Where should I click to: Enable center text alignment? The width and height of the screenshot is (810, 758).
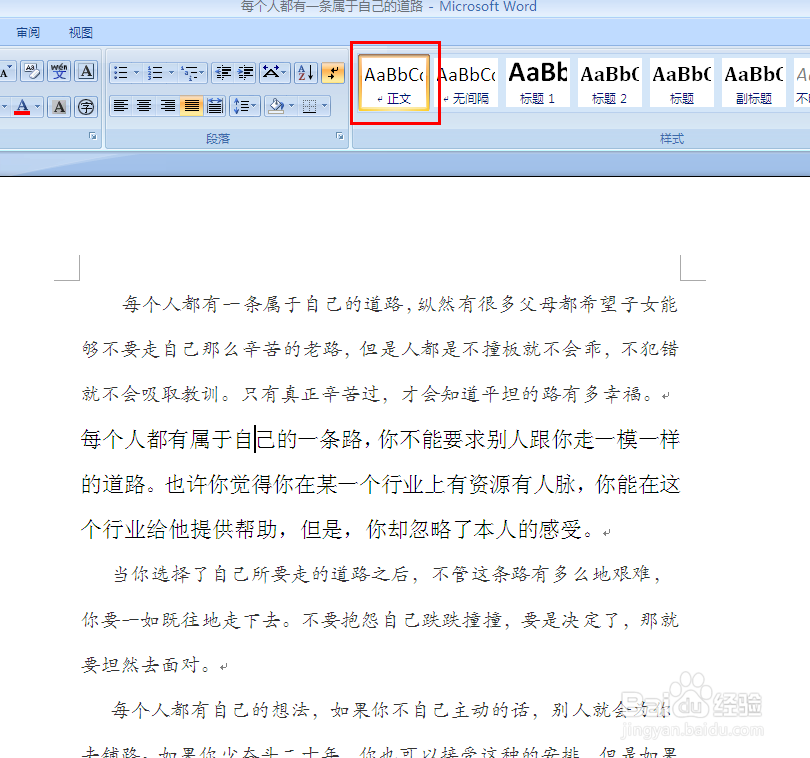coord(141,106)
